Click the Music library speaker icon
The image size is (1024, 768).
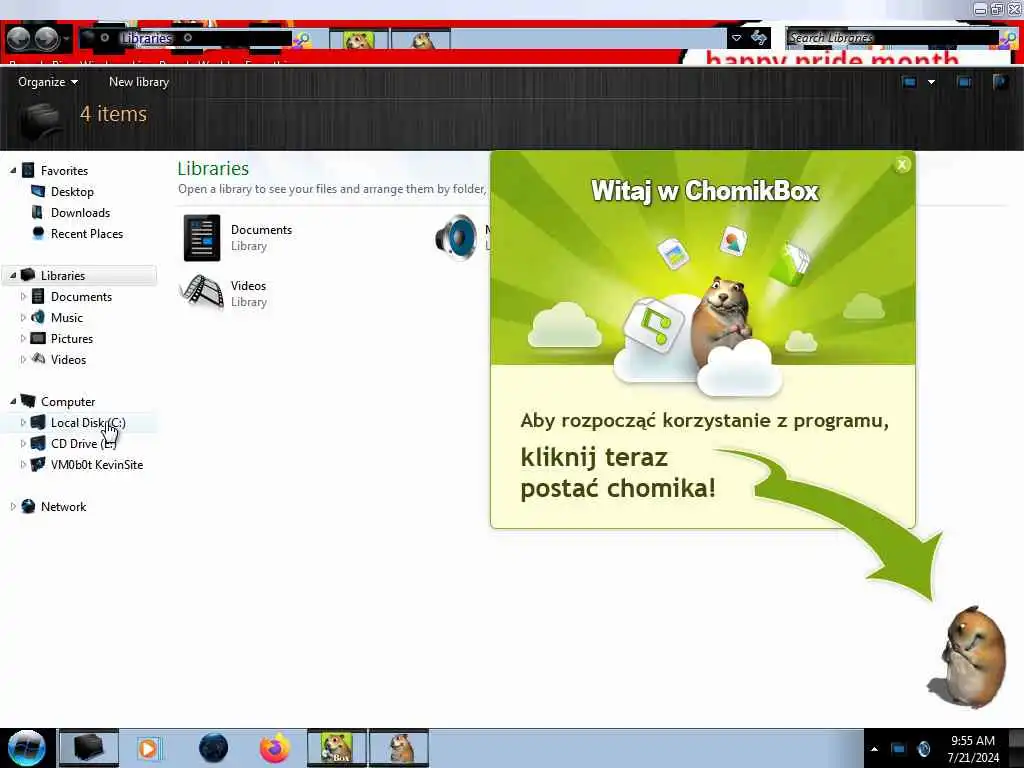(x=456, y=238)
